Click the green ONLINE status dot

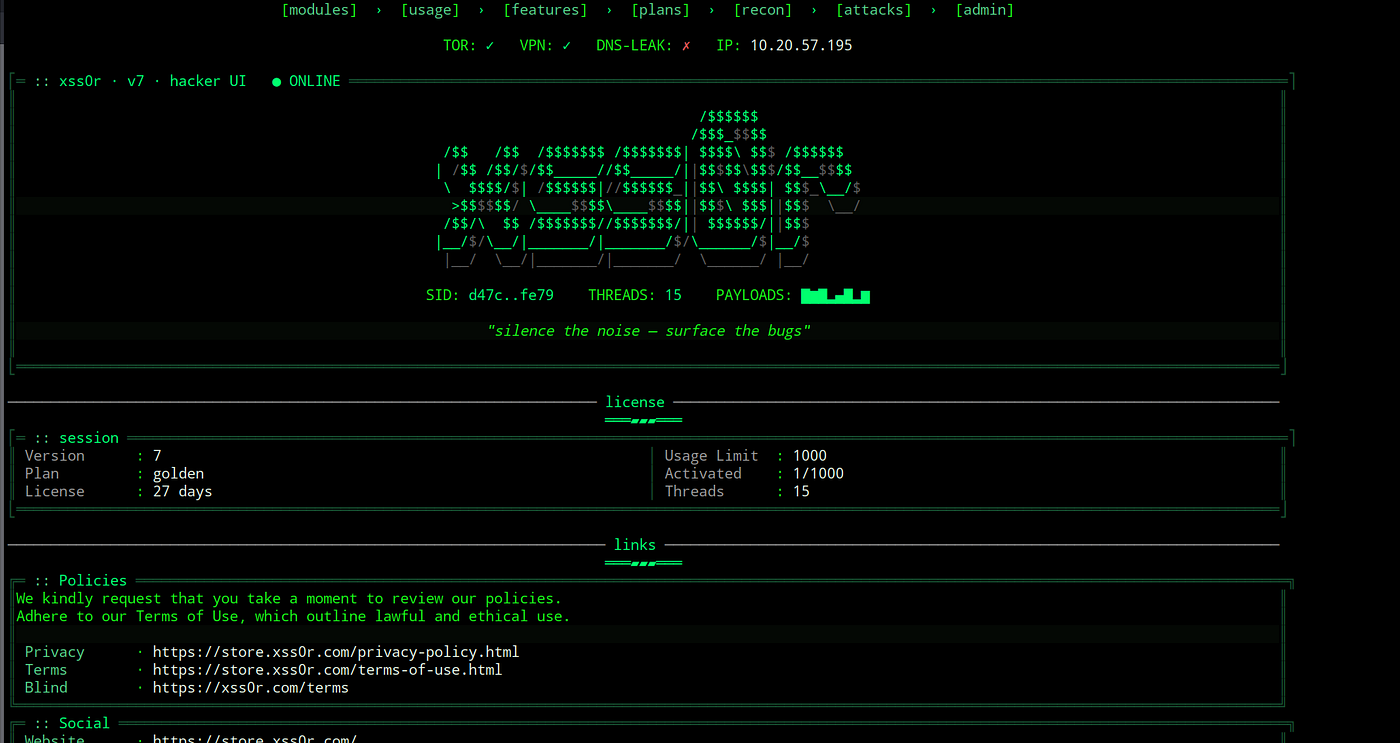point(277,81)
